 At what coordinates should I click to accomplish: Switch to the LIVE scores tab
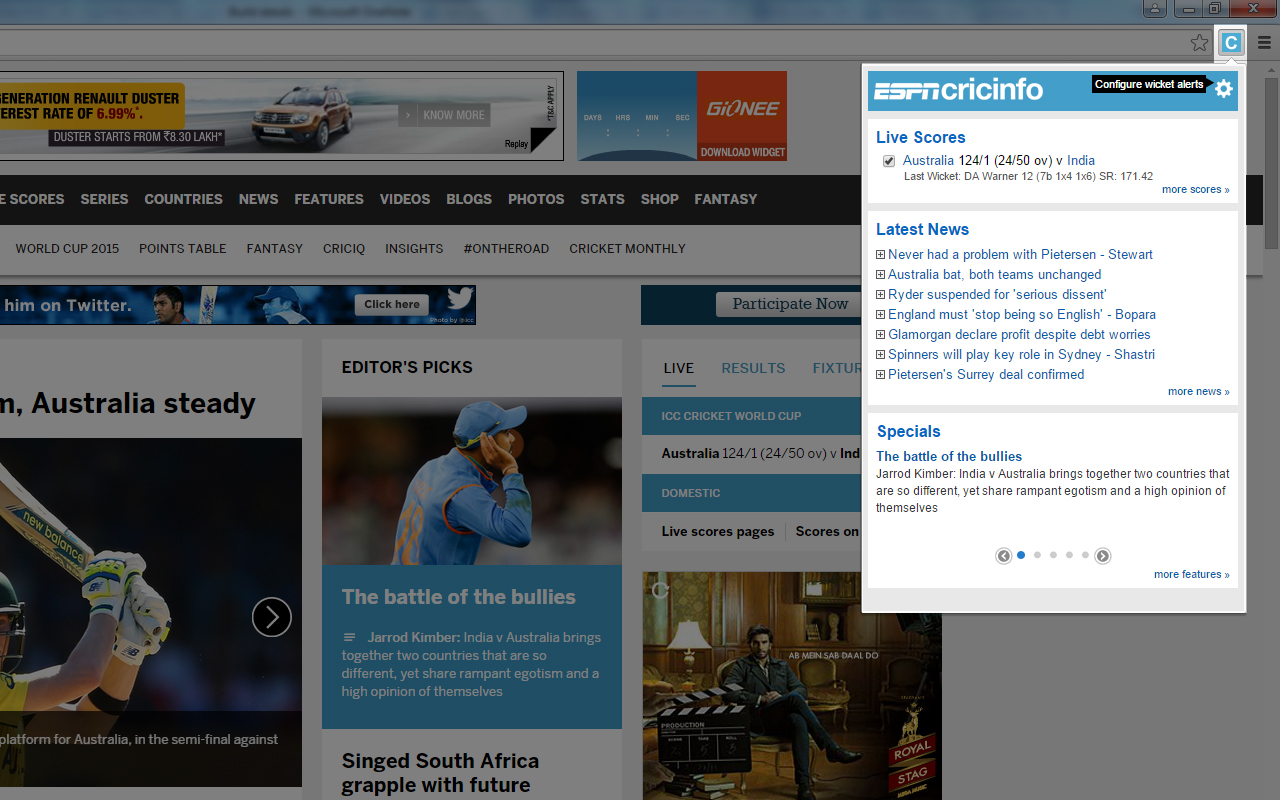tap(678, 368)
